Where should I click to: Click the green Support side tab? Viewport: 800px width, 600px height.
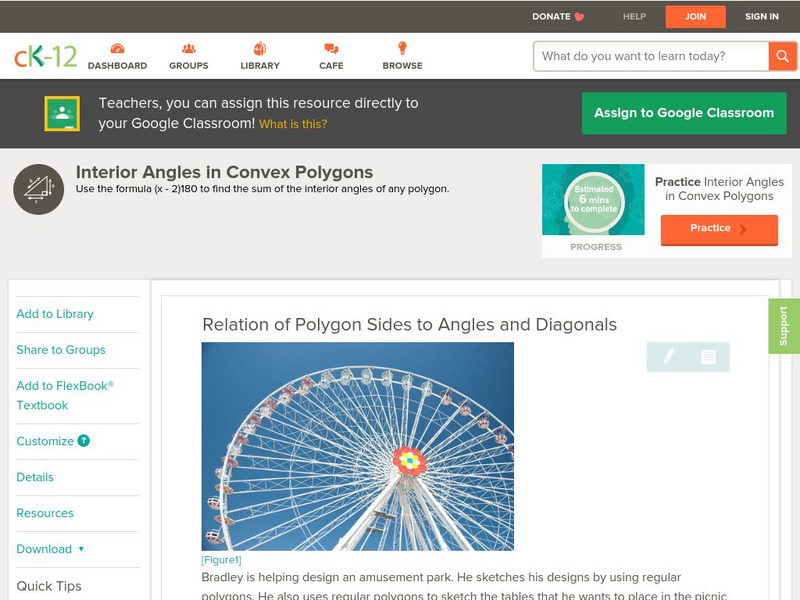[x=784, y=326]
